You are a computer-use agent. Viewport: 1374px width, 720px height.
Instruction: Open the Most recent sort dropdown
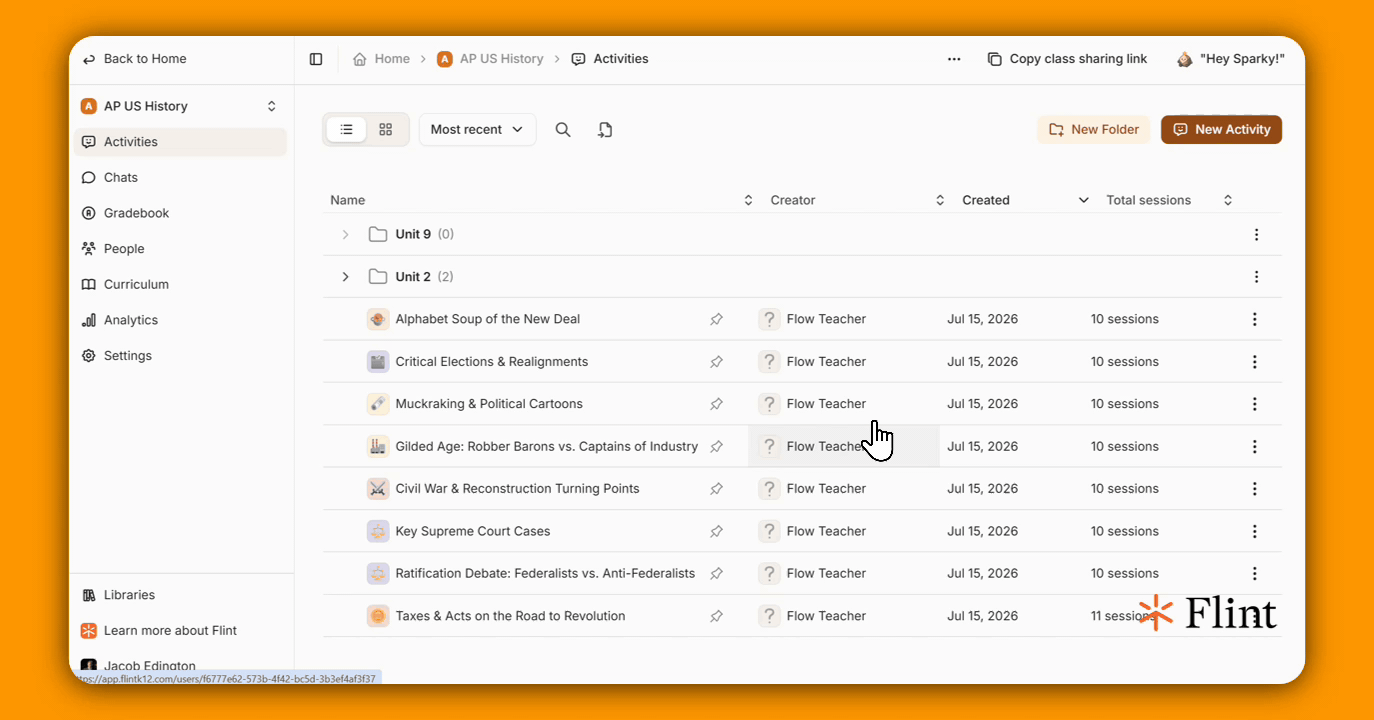(477, 129)
